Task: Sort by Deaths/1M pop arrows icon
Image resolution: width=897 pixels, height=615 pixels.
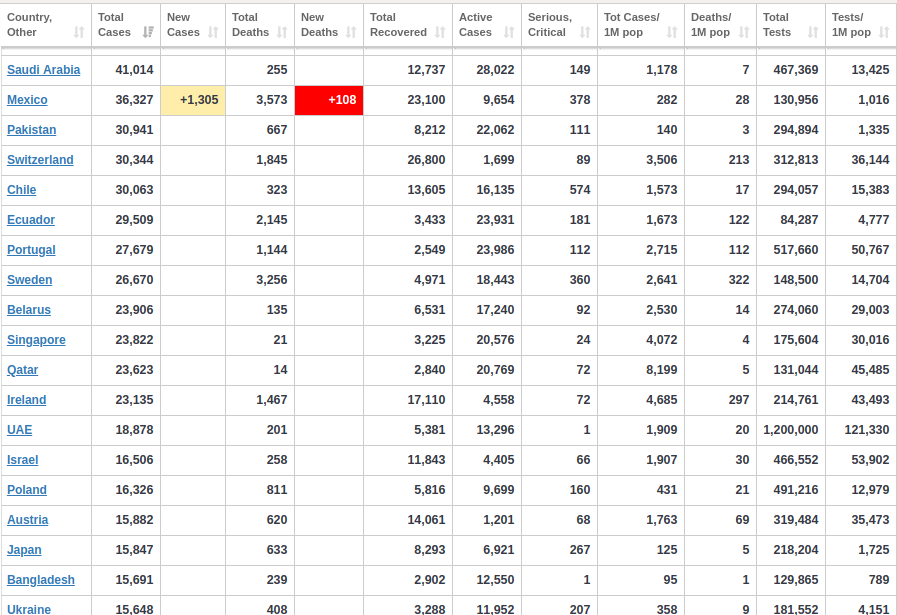Action: (x=744, y=33)
